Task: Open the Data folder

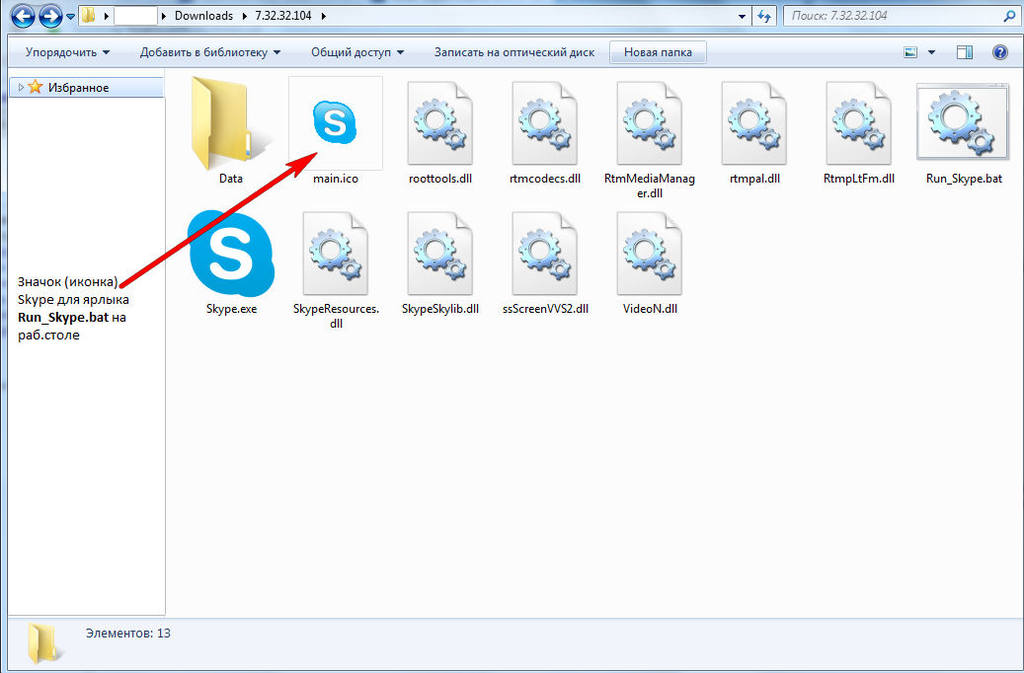Action: (231, 122)
